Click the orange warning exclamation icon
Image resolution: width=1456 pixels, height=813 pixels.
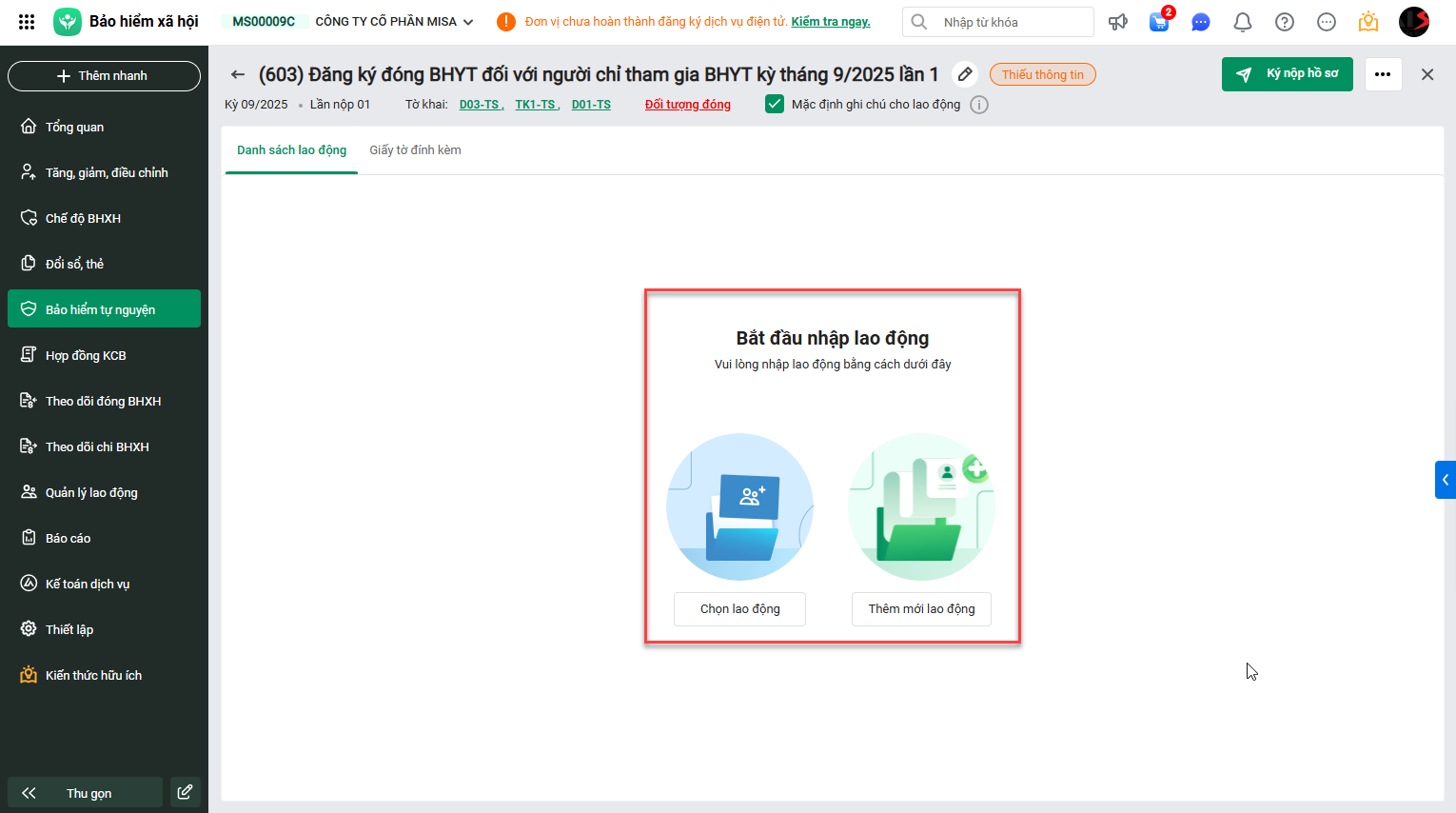click(506, 22)
